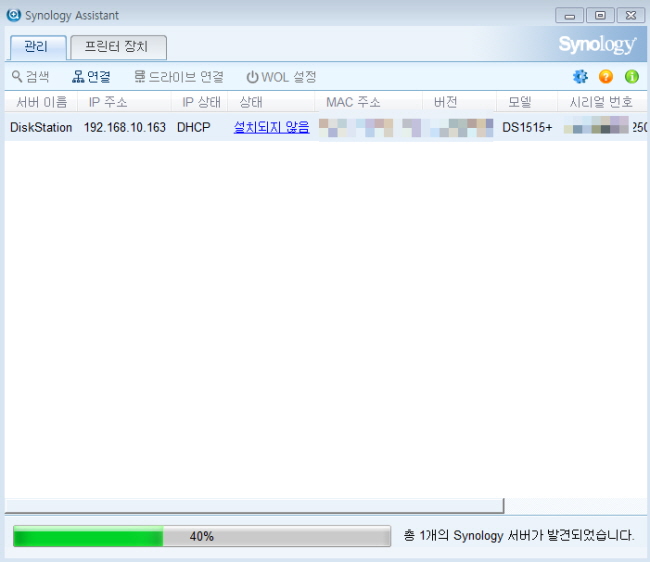This screenshot has height=562, width=650.
Task: Open 드라이브 연결 drive mapping
Action: [x=179, y=77]
